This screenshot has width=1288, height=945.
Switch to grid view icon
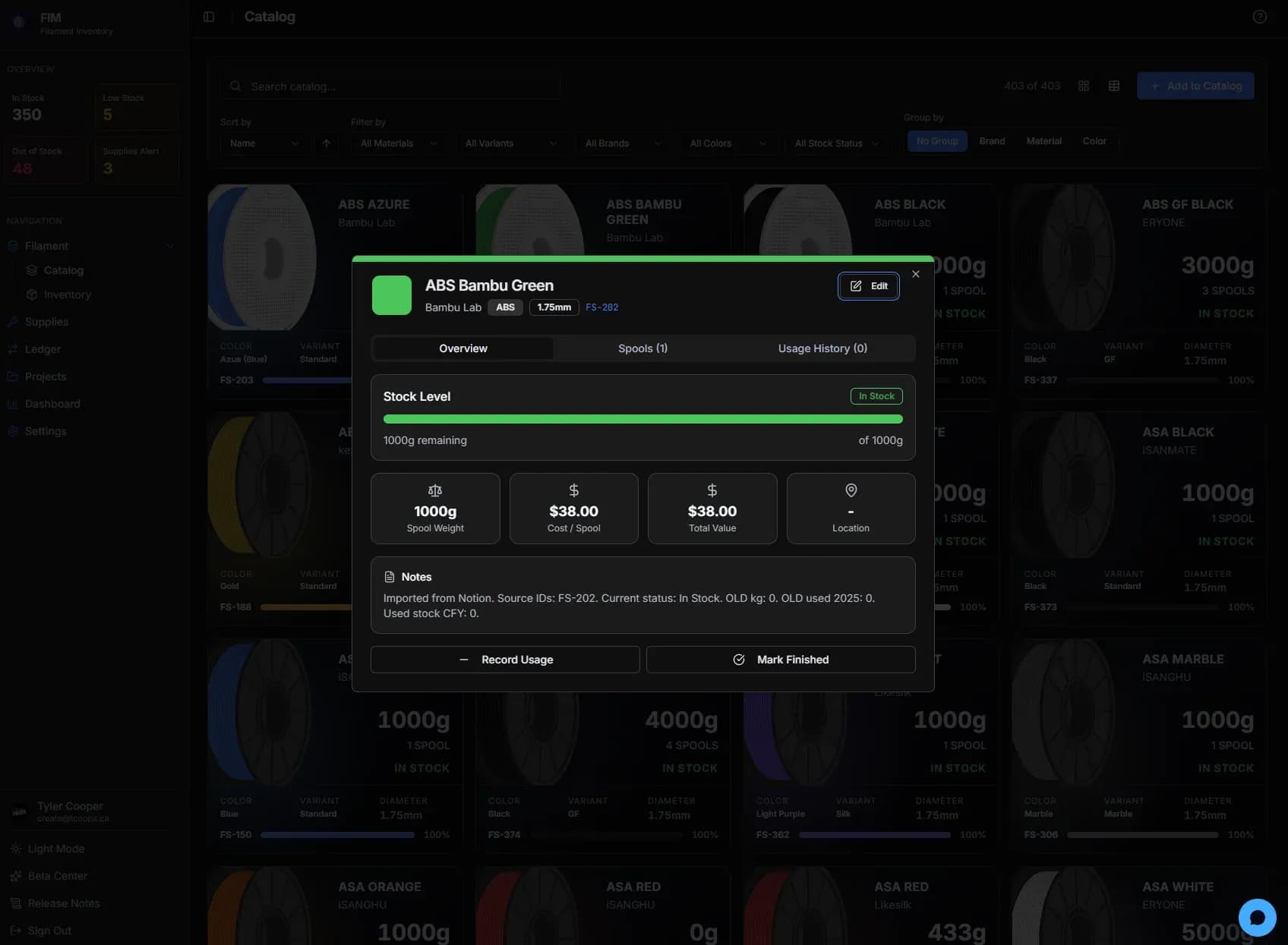[1084, 86]
